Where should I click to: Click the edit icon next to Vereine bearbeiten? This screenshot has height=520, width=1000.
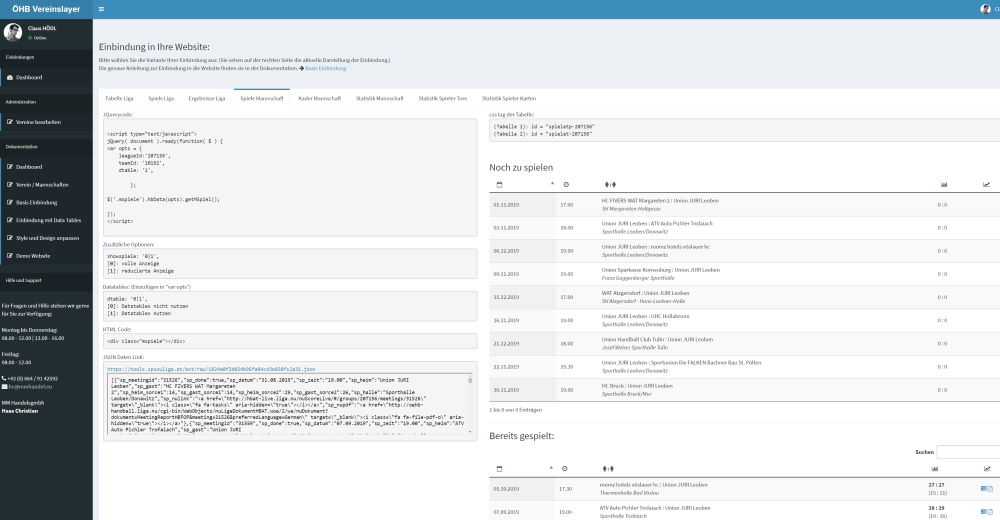tap(10, 122)
